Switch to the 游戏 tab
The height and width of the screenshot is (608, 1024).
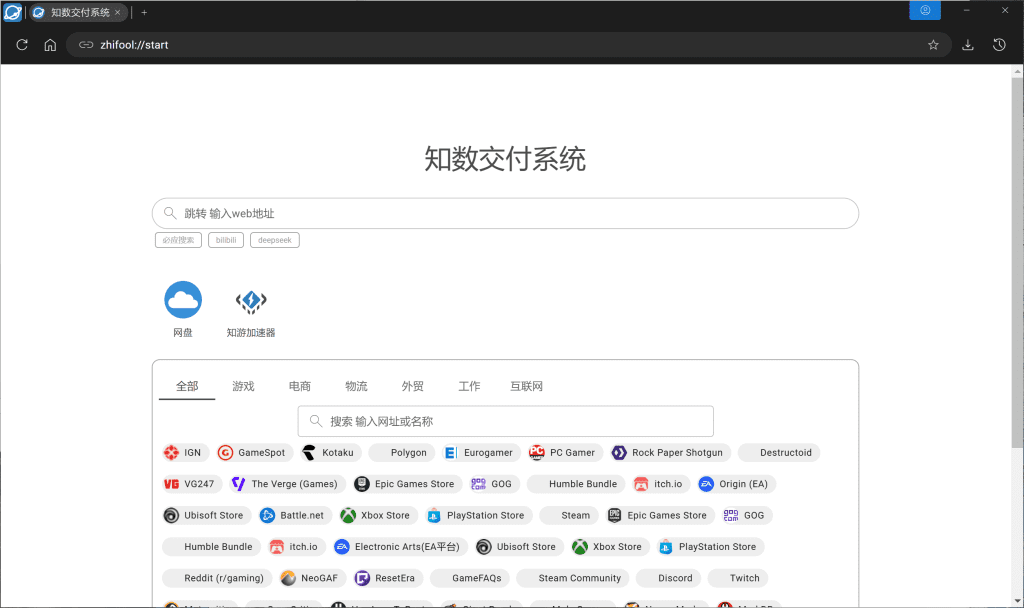point(243,386)
